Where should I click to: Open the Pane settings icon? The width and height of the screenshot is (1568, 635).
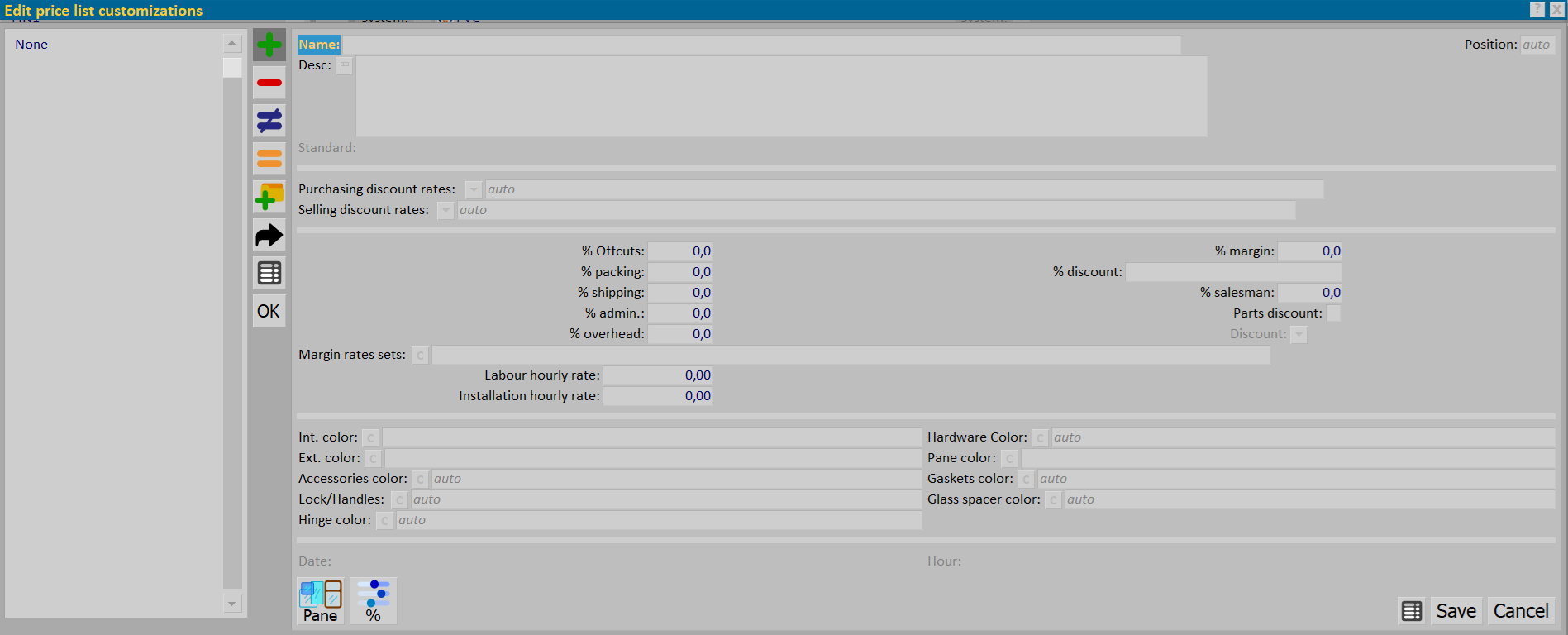coord(321,601)
